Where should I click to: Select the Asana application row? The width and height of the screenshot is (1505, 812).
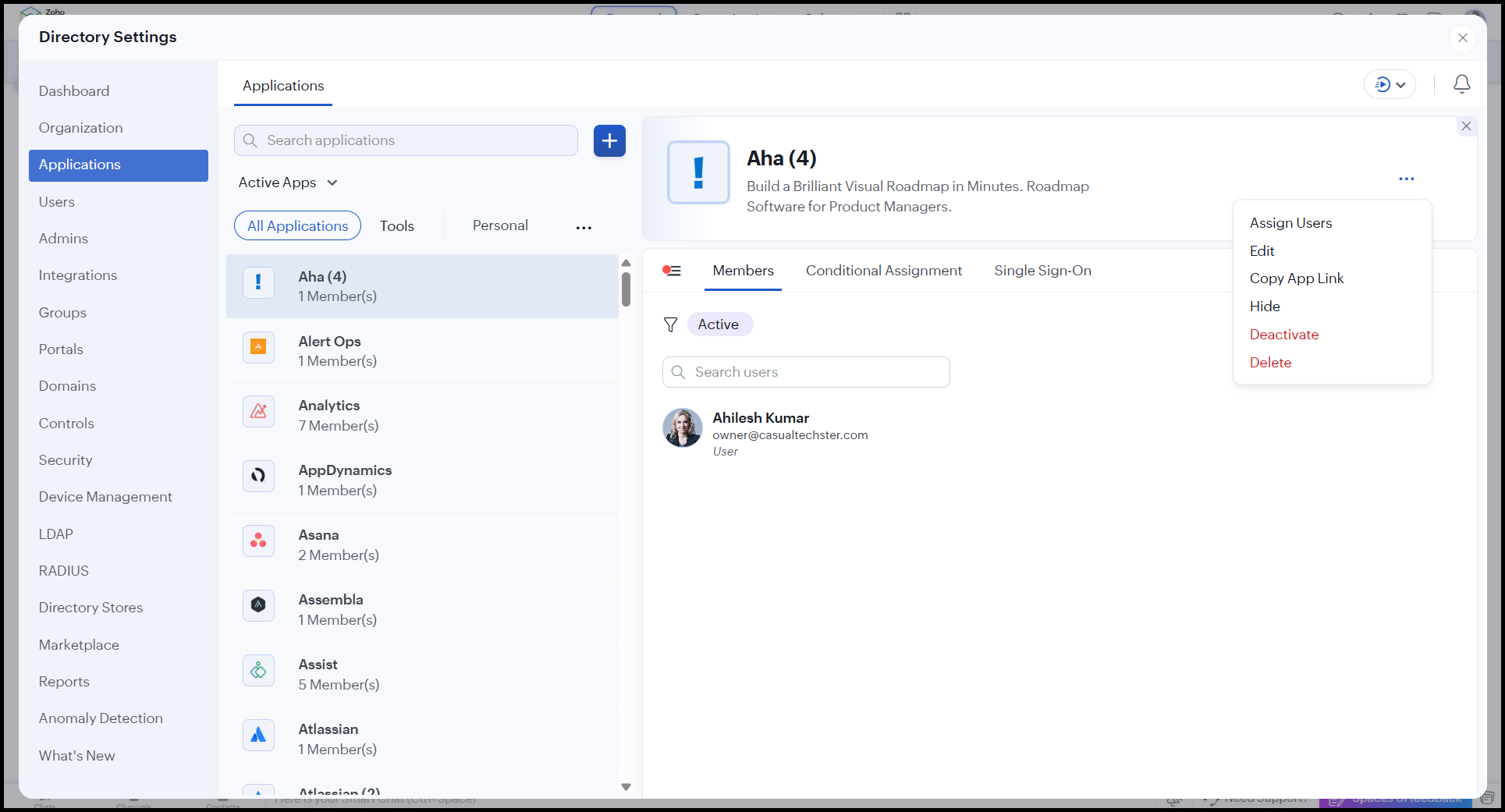[x=422, y=545]
